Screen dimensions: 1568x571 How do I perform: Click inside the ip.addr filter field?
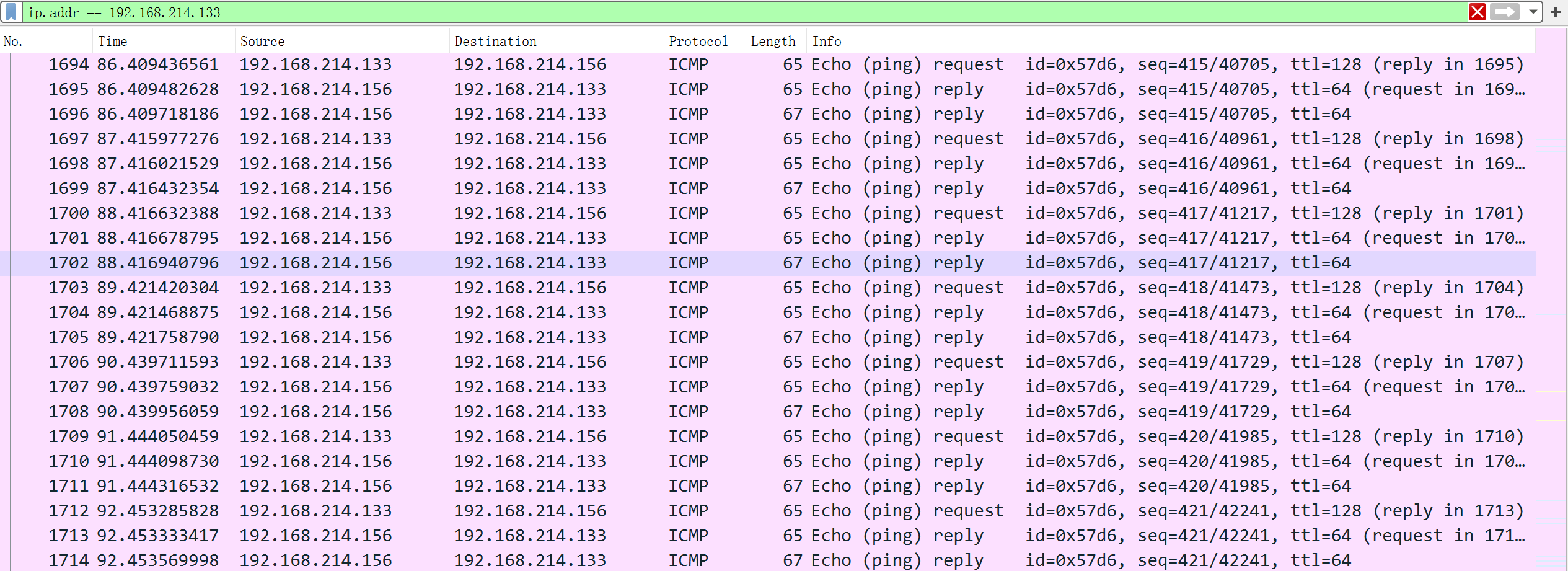(x=744, y=12)
